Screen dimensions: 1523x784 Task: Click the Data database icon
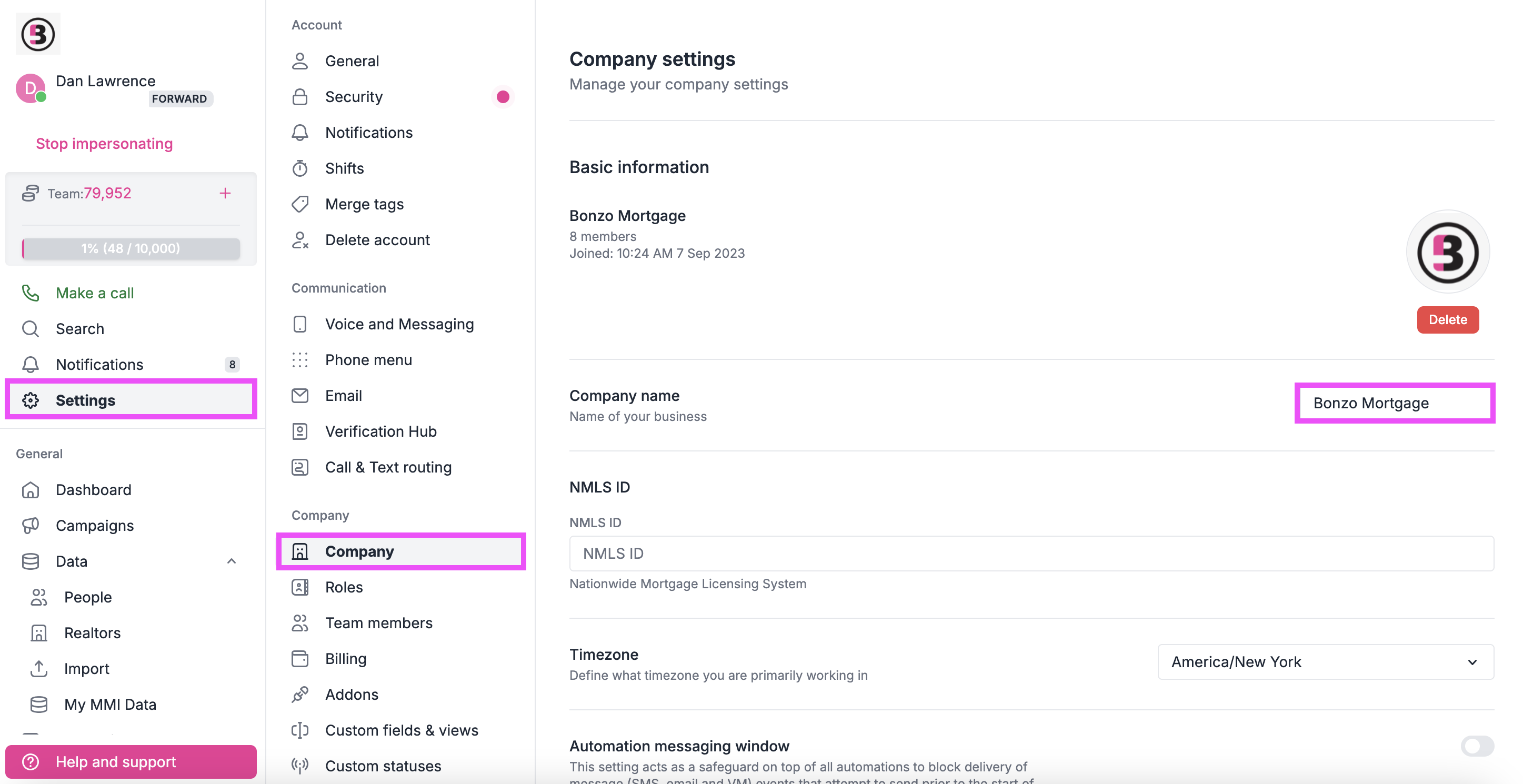pos(30,561)
